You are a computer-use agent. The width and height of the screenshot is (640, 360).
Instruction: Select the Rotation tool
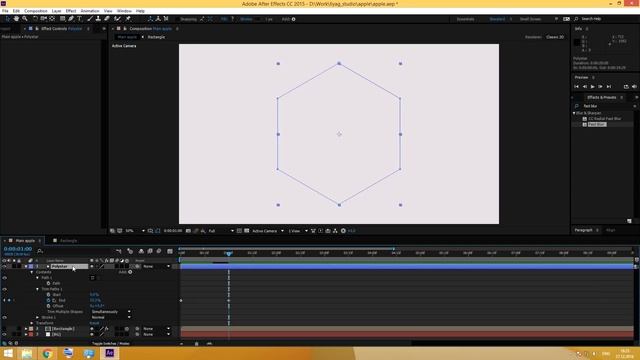pos(35,19)
